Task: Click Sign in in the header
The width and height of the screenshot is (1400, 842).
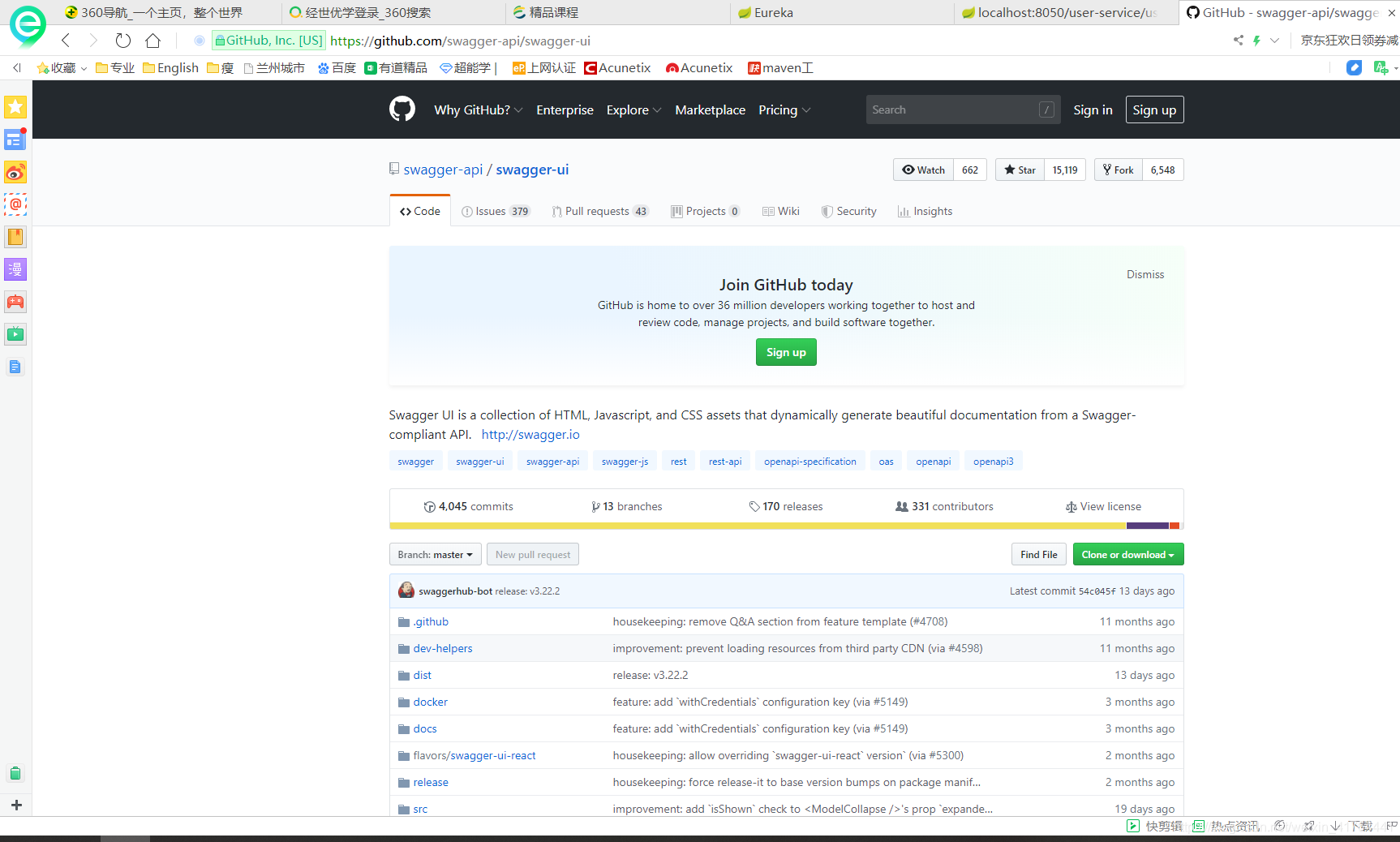Action: [x=1093, y=110]
